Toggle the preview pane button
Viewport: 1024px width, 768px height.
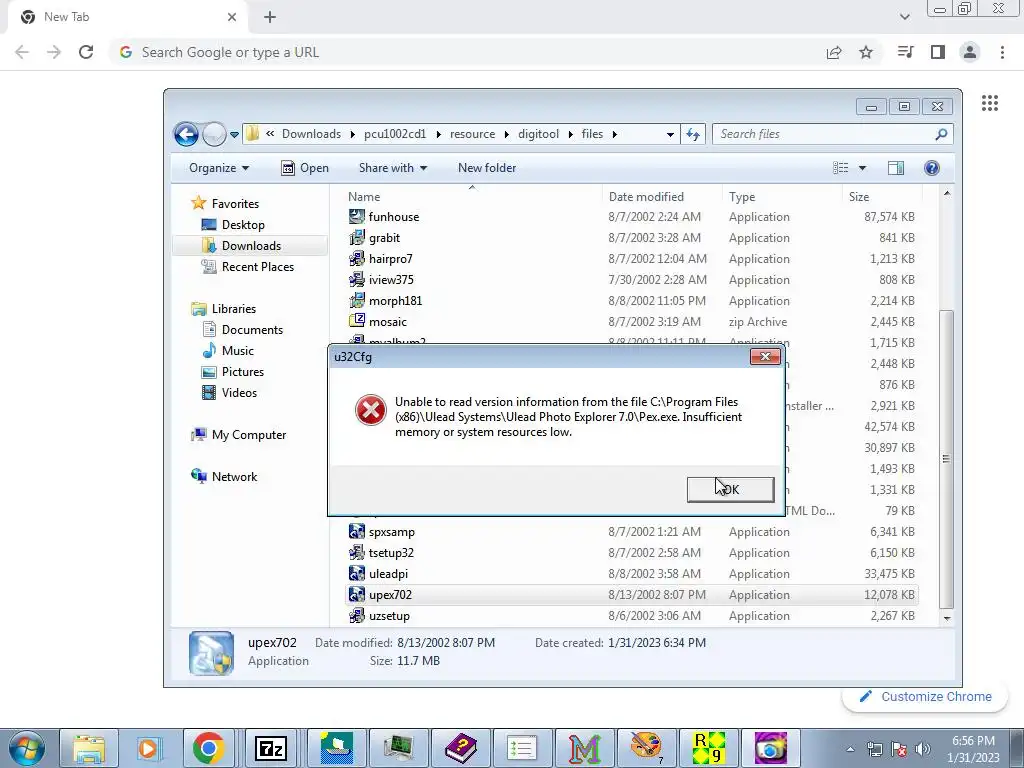[896, 168]
